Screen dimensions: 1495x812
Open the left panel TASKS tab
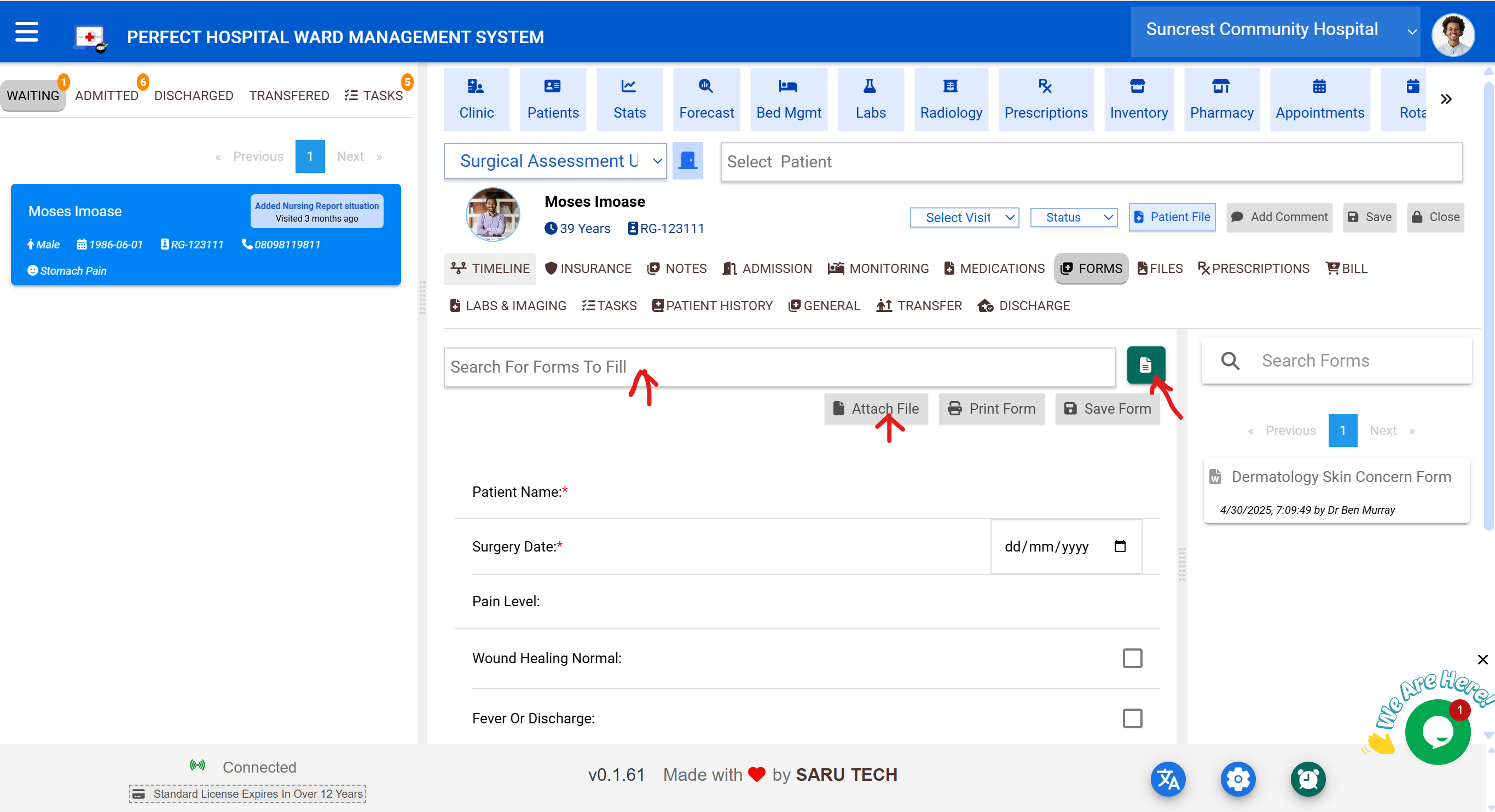(x=374, y=95)
